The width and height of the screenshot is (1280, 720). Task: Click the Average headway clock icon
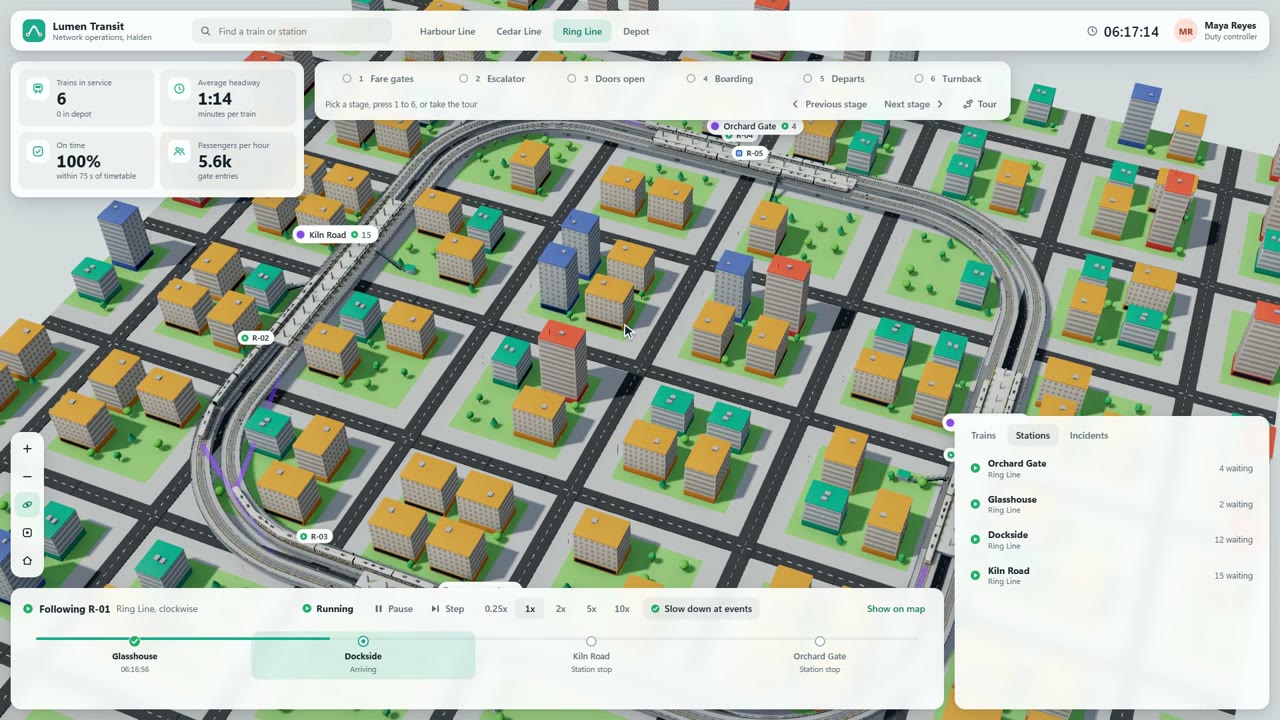[179, 88]
